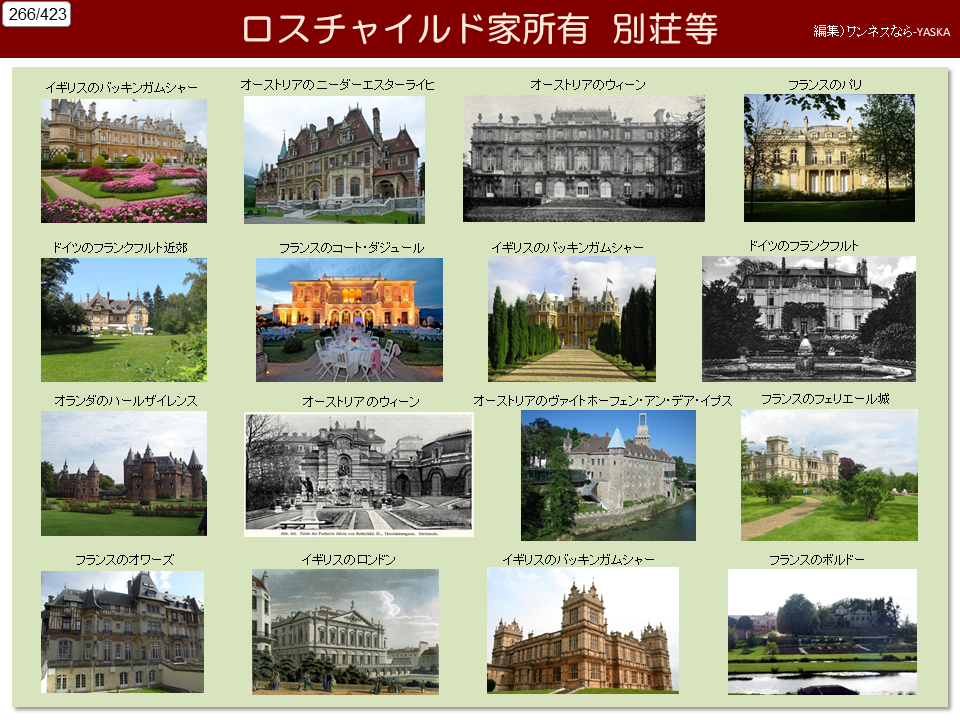Open the オランダのハールザイレンス castle photo

124,473
